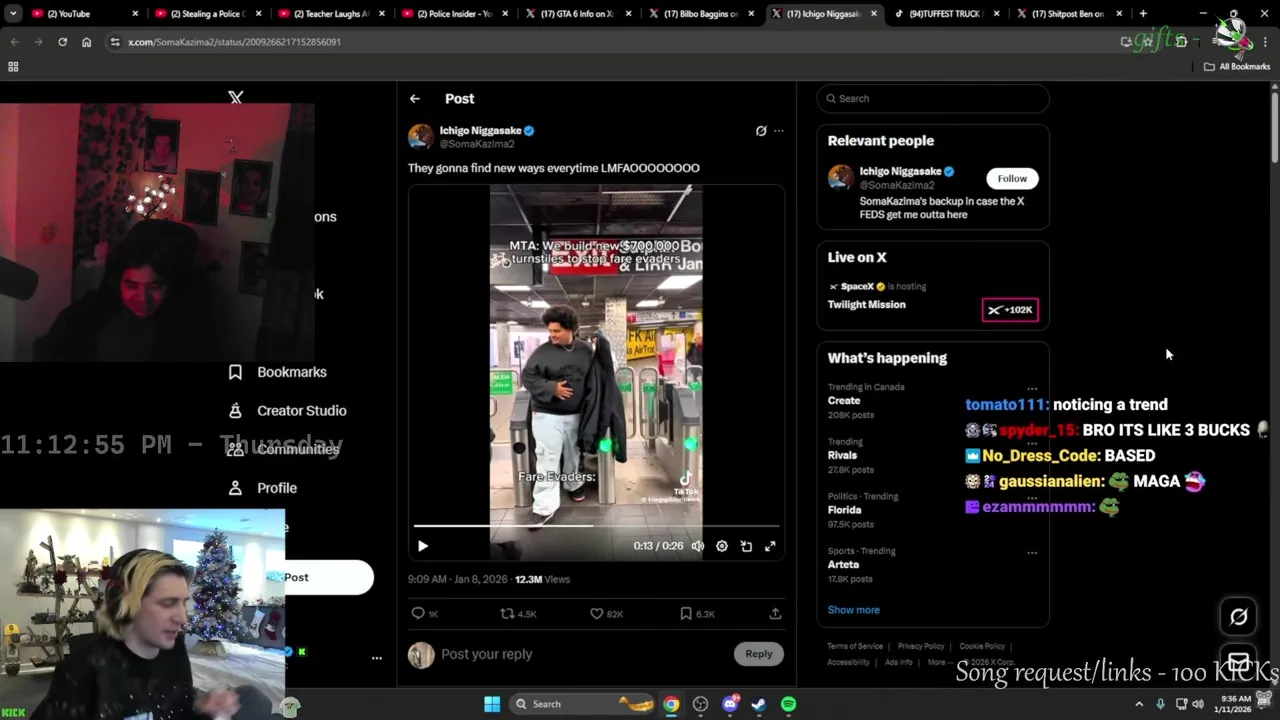The width and height of the screenshot is (1280, 720).
Task: Go to browser home page
Action: 86,42
